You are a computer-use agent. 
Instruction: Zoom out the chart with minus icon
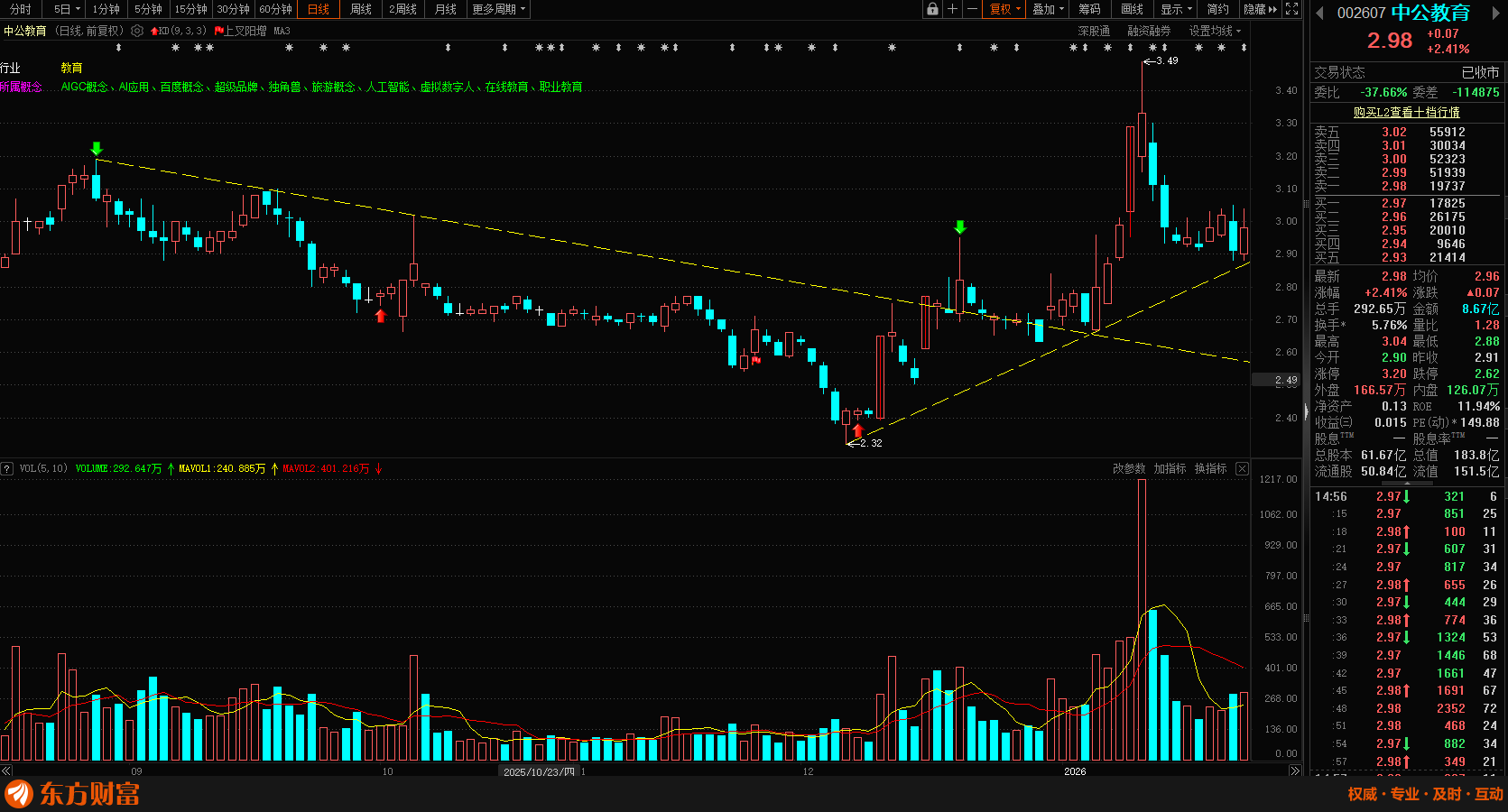[972, 9]
